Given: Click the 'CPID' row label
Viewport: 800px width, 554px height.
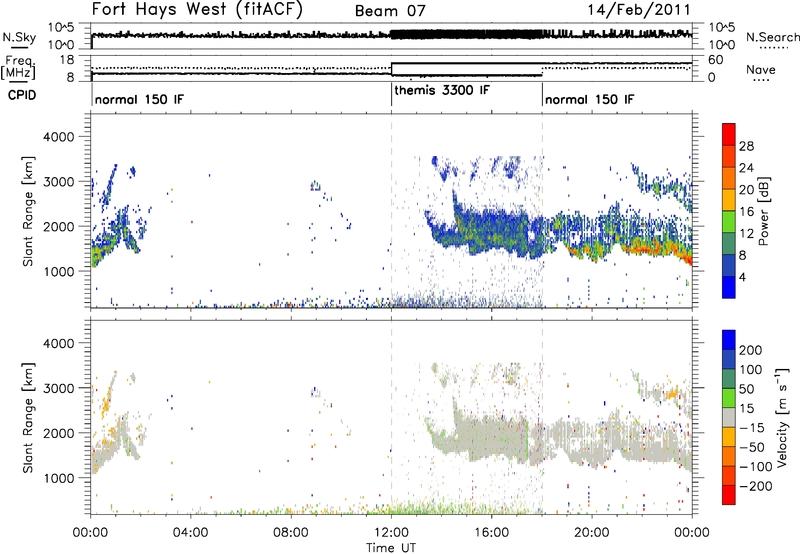Looking at the screenshot, I should (22, 95).
